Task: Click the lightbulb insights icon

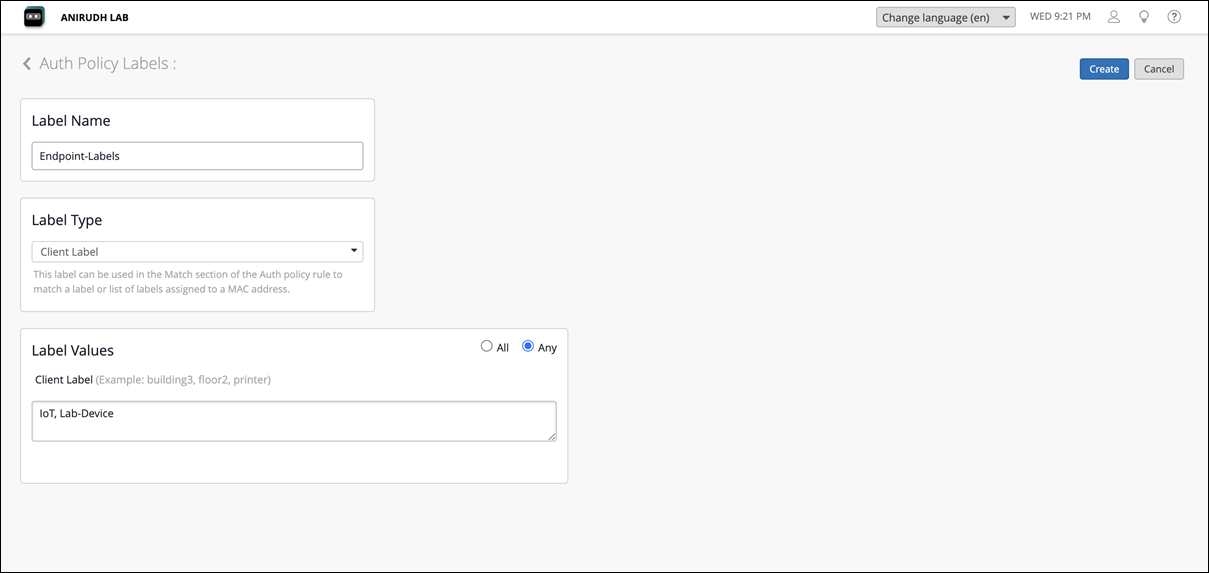Action: coord(1144,17)
